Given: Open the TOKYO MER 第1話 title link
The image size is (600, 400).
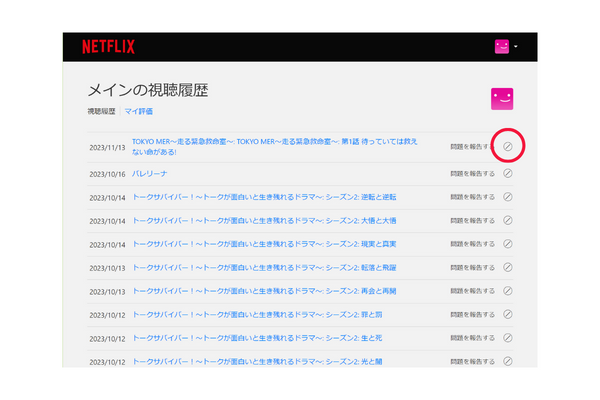Looking at the screenshot, I should (x=274, y=147).
